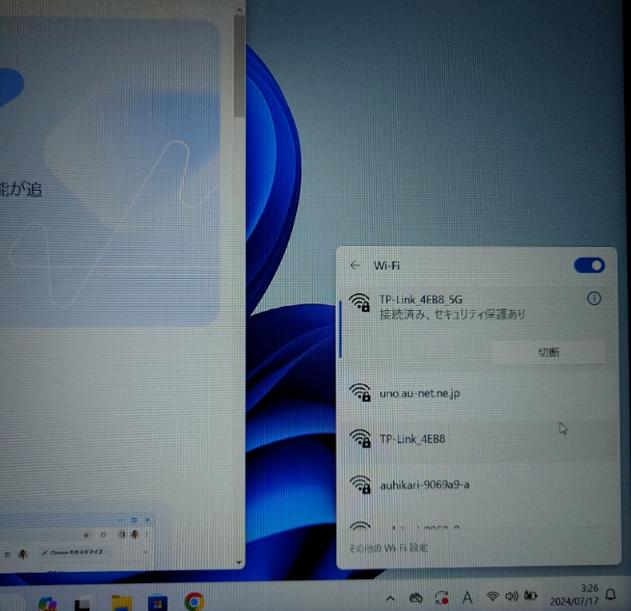Click the side panel icon in Chrome preview
Image resolution: width=631 pixels, height=611 pixels.
(122, 535)
